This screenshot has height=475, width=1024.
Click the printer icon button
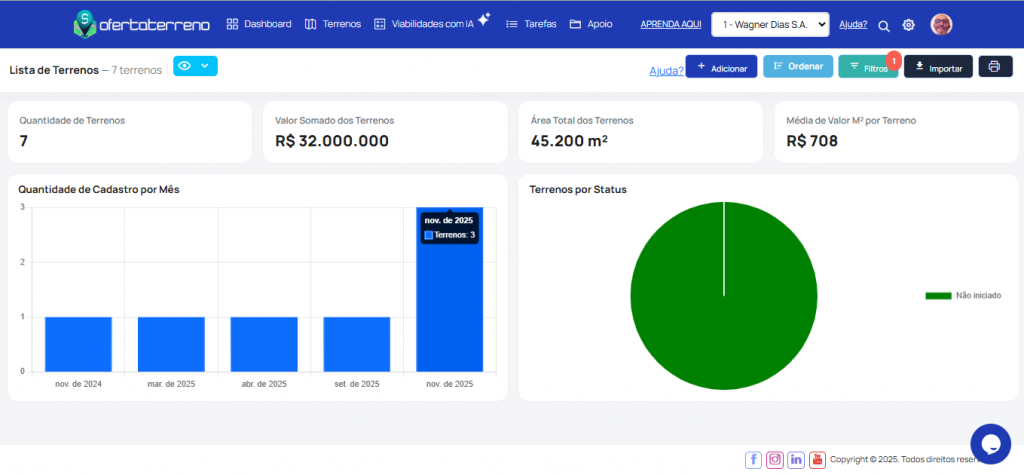(994, 67)
